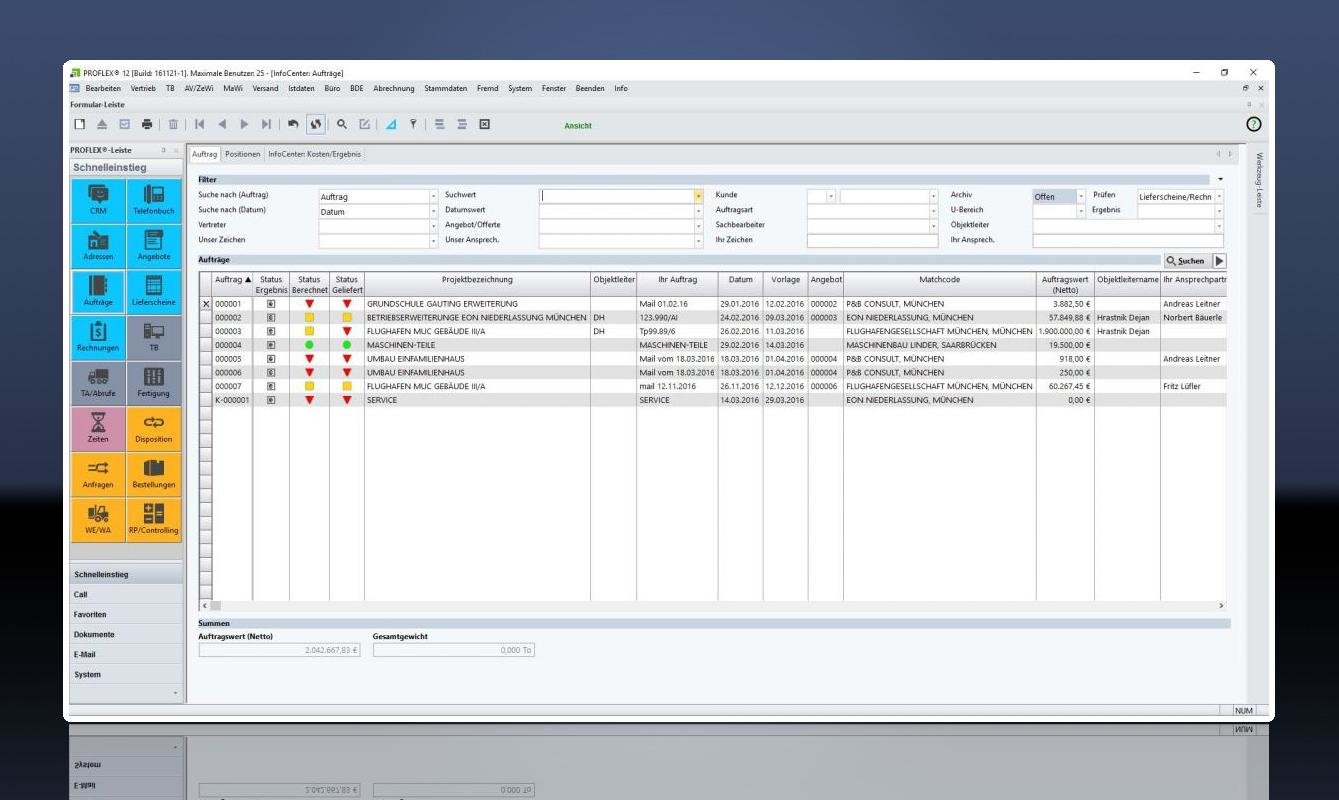Open the Werkzeug-Leiste side panel tab

pos(1261,180)
